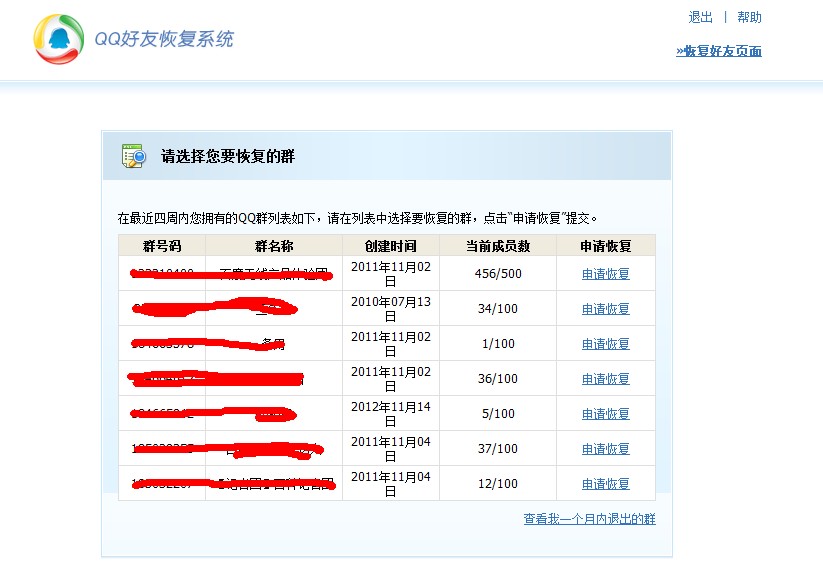823x586 pixels.
Task: Click 申请恢复 for the 456/500 group
Action: coord(606,274)
